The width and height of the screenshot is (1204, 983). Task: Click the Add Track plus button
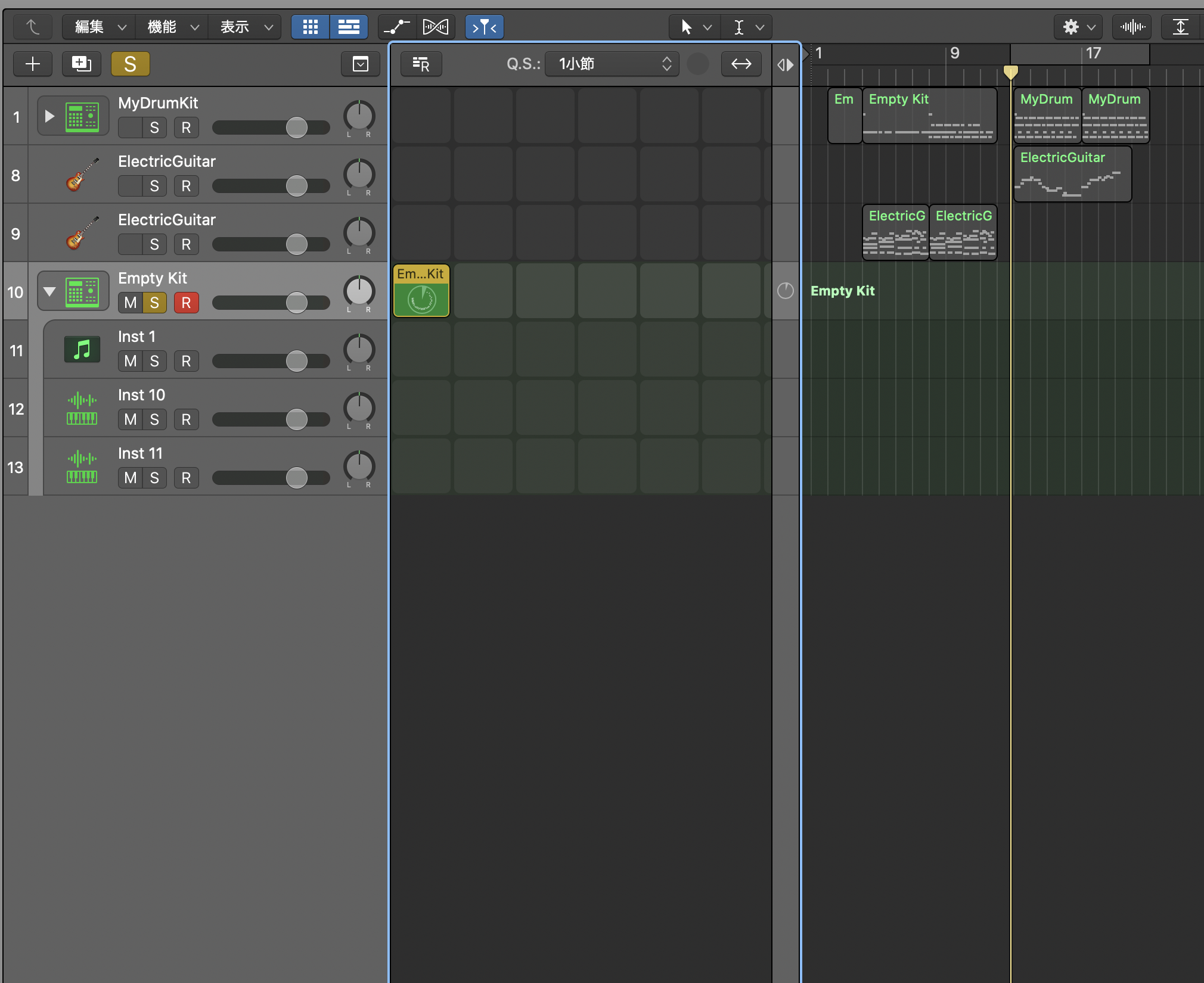[33, 64]
